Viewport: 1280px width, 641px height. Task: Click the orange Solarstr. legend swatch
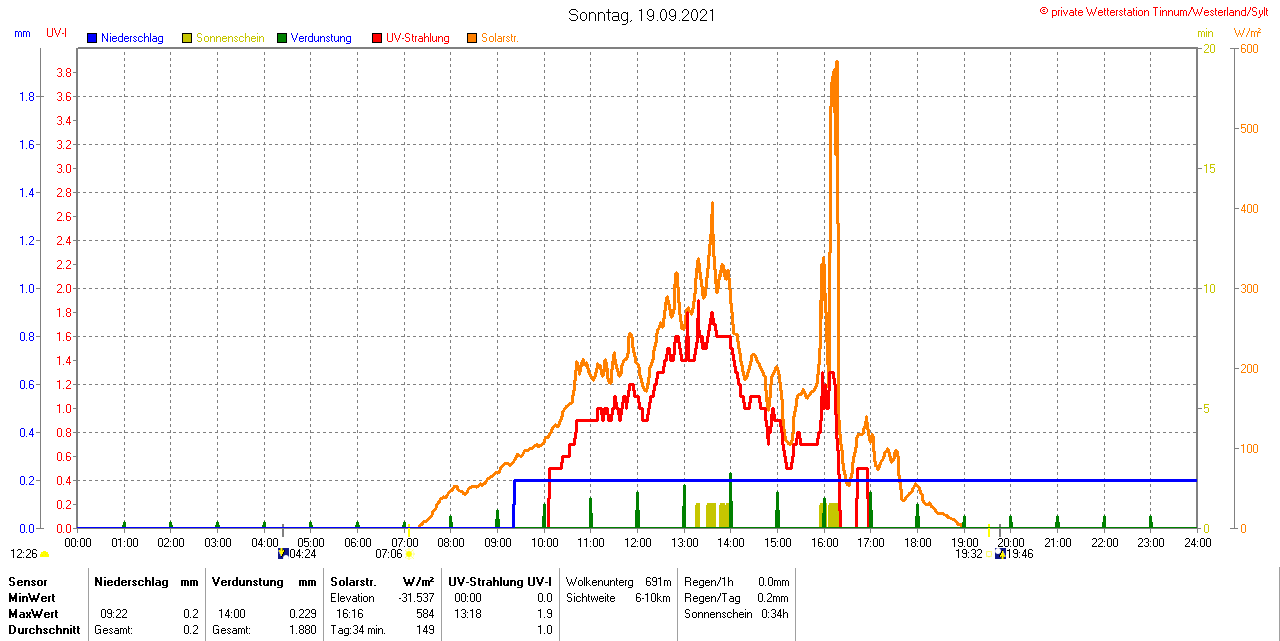[472, 38]
